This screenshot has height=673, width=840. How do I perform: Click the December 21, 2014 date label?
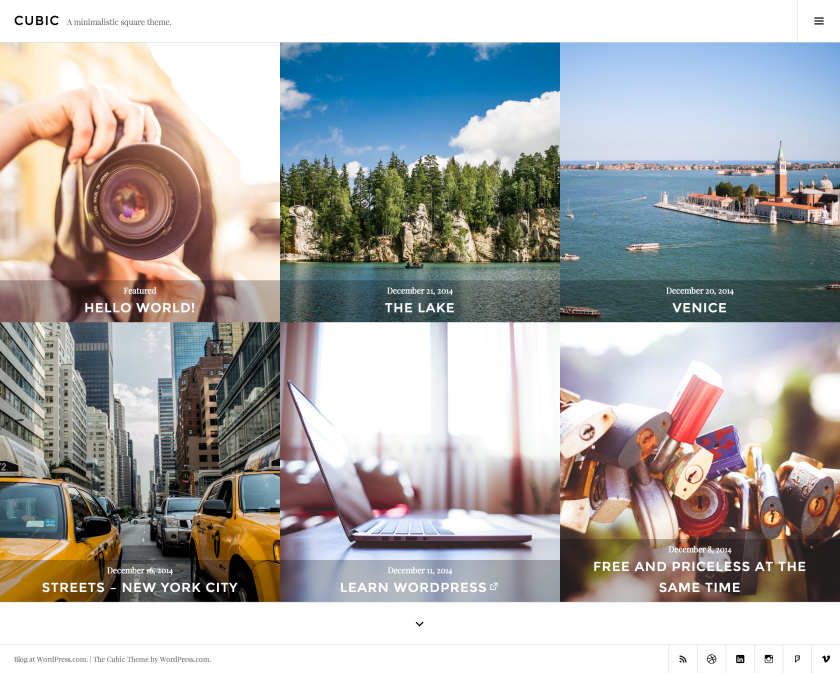(419, 290)
